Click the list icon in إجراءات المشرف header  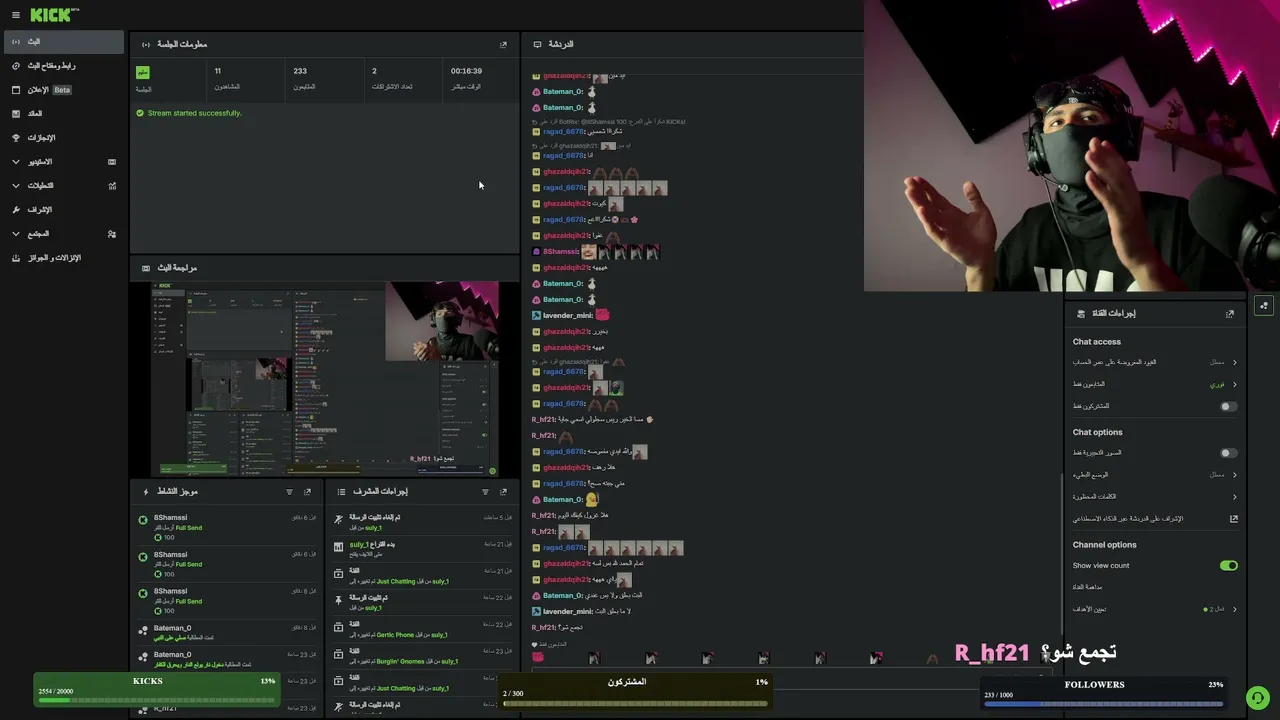pos(341,492)
